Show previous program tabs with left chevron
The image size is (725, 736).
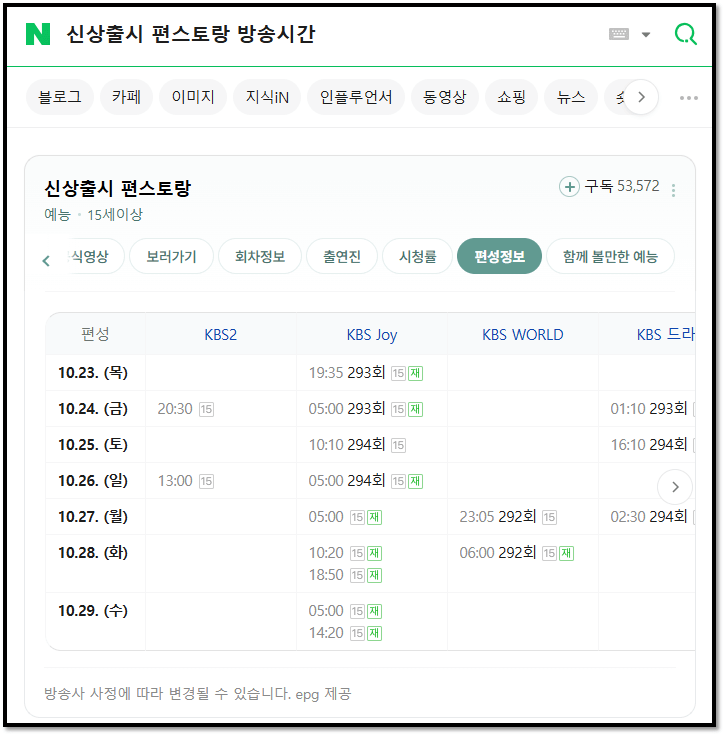[x=46, y=261]
